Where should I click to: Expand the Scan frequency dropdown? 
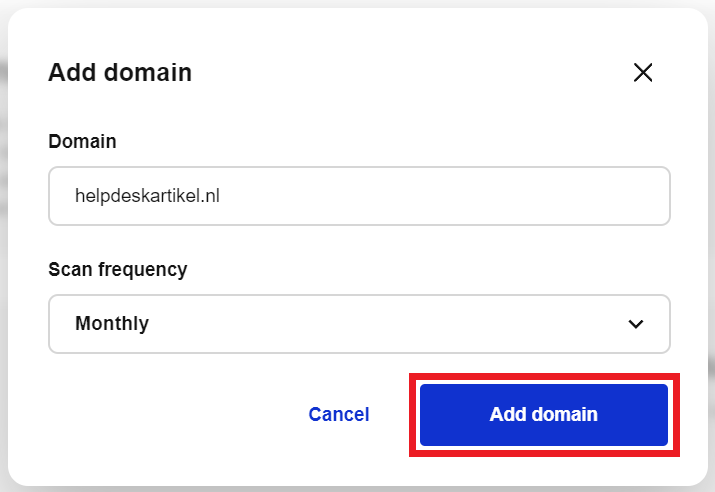359,324
